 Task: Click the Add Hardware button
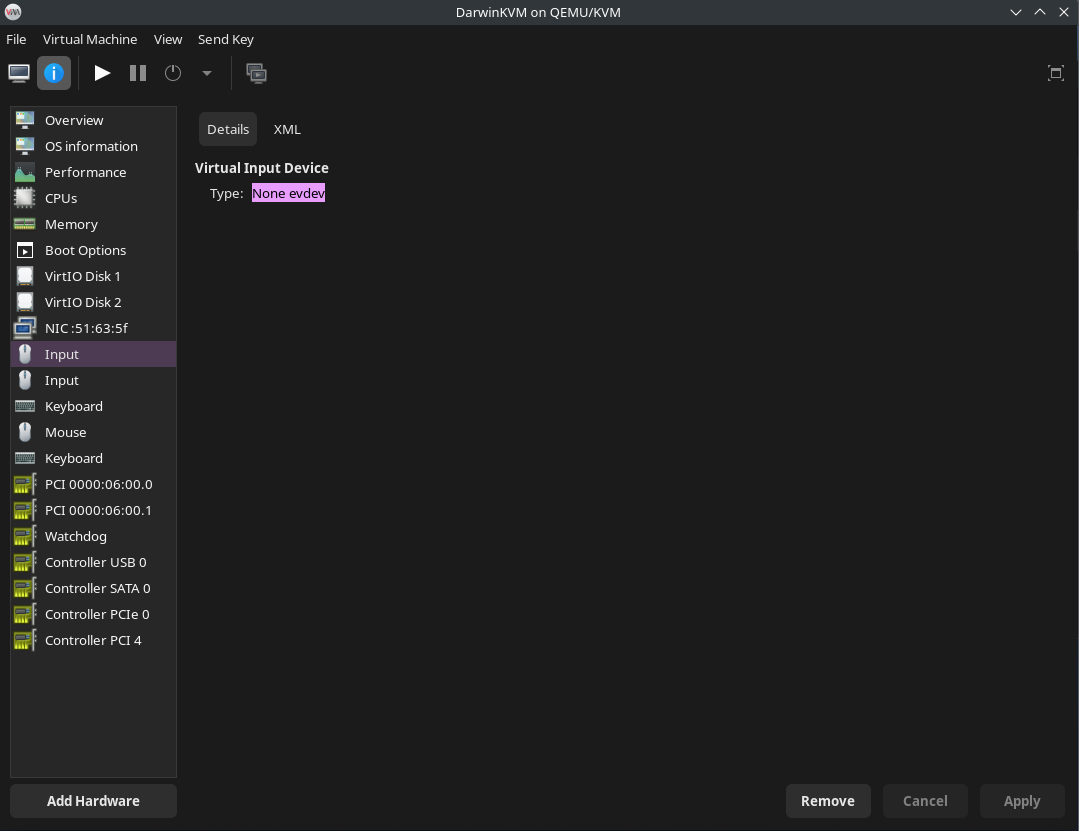pyautogui.click(x=93, y=801)
